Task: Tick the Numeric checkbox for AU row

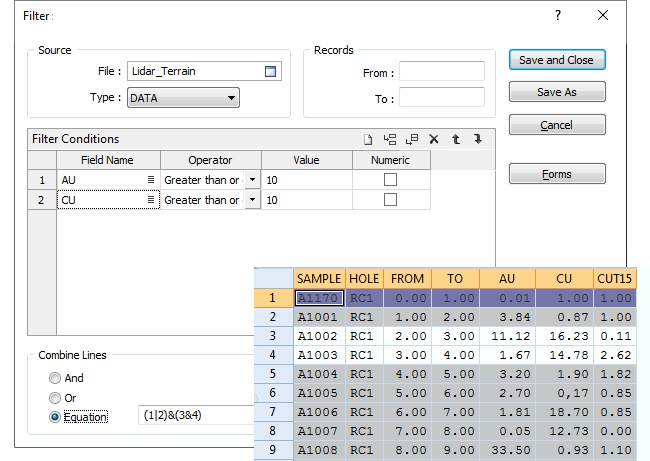Action: pyautogui.click(x=391, y=180)
